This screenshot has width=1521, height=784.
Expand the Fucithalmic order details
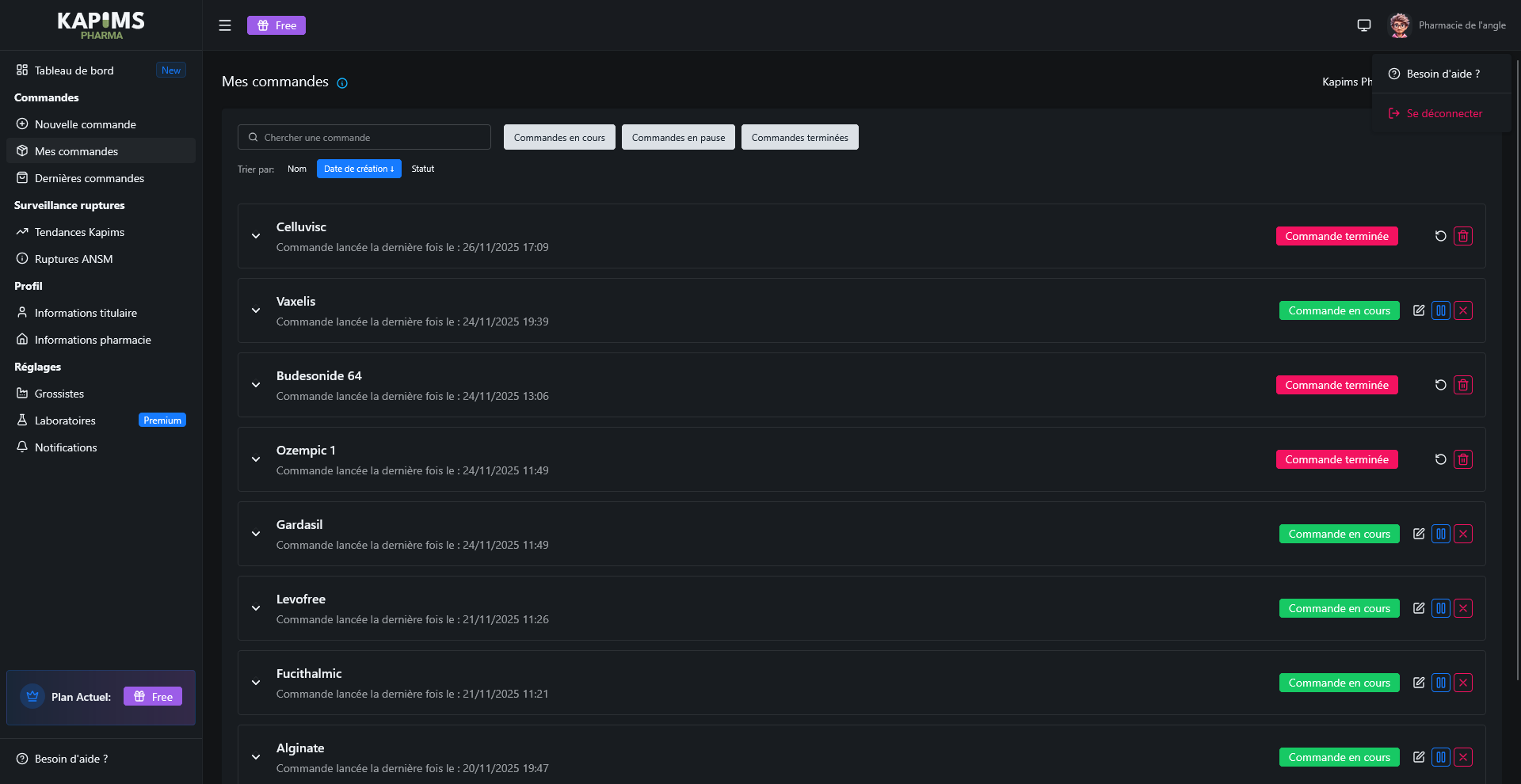255,683
